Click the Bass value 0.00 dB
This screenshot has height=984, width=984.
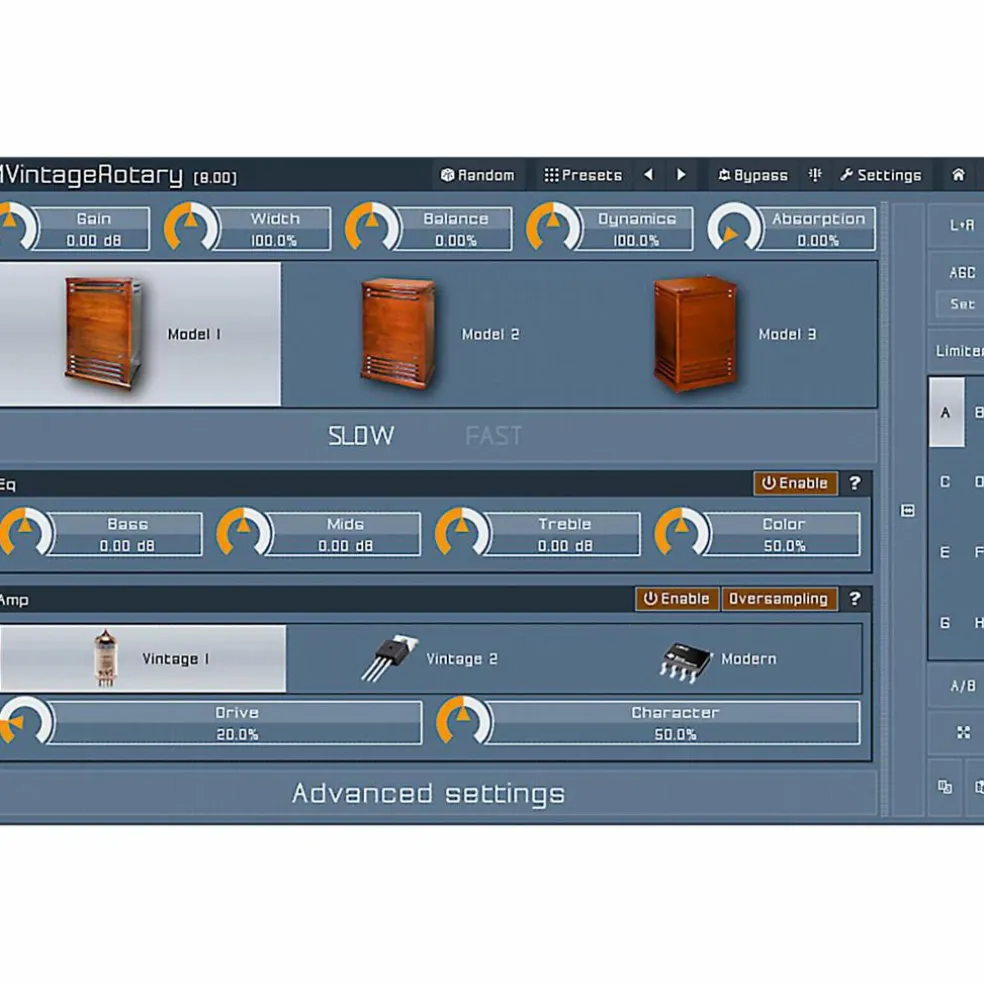point(127,546)
